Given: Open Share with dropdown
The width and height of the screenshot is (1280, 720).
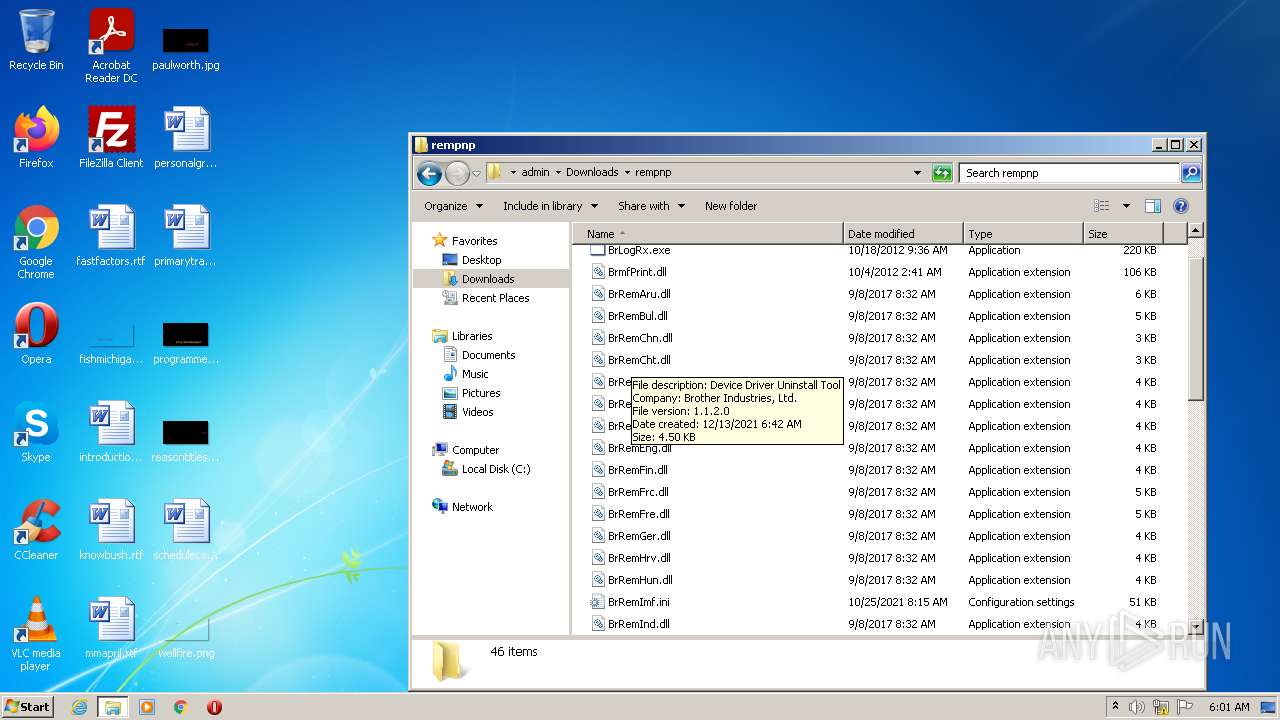Looking at the screenshot, I should (x=651, y=206).
